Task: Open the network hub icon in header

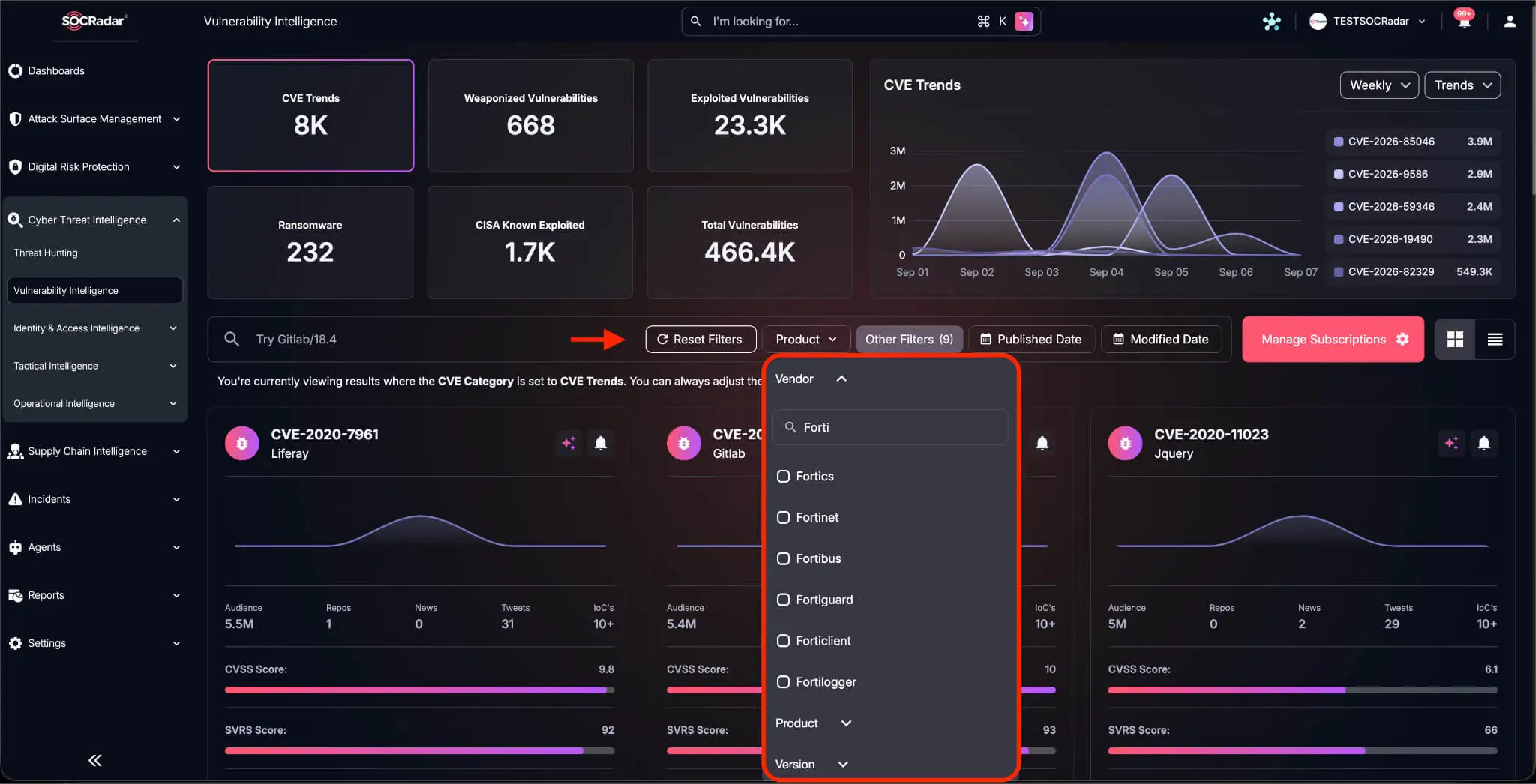Action: click(1272, 22)
